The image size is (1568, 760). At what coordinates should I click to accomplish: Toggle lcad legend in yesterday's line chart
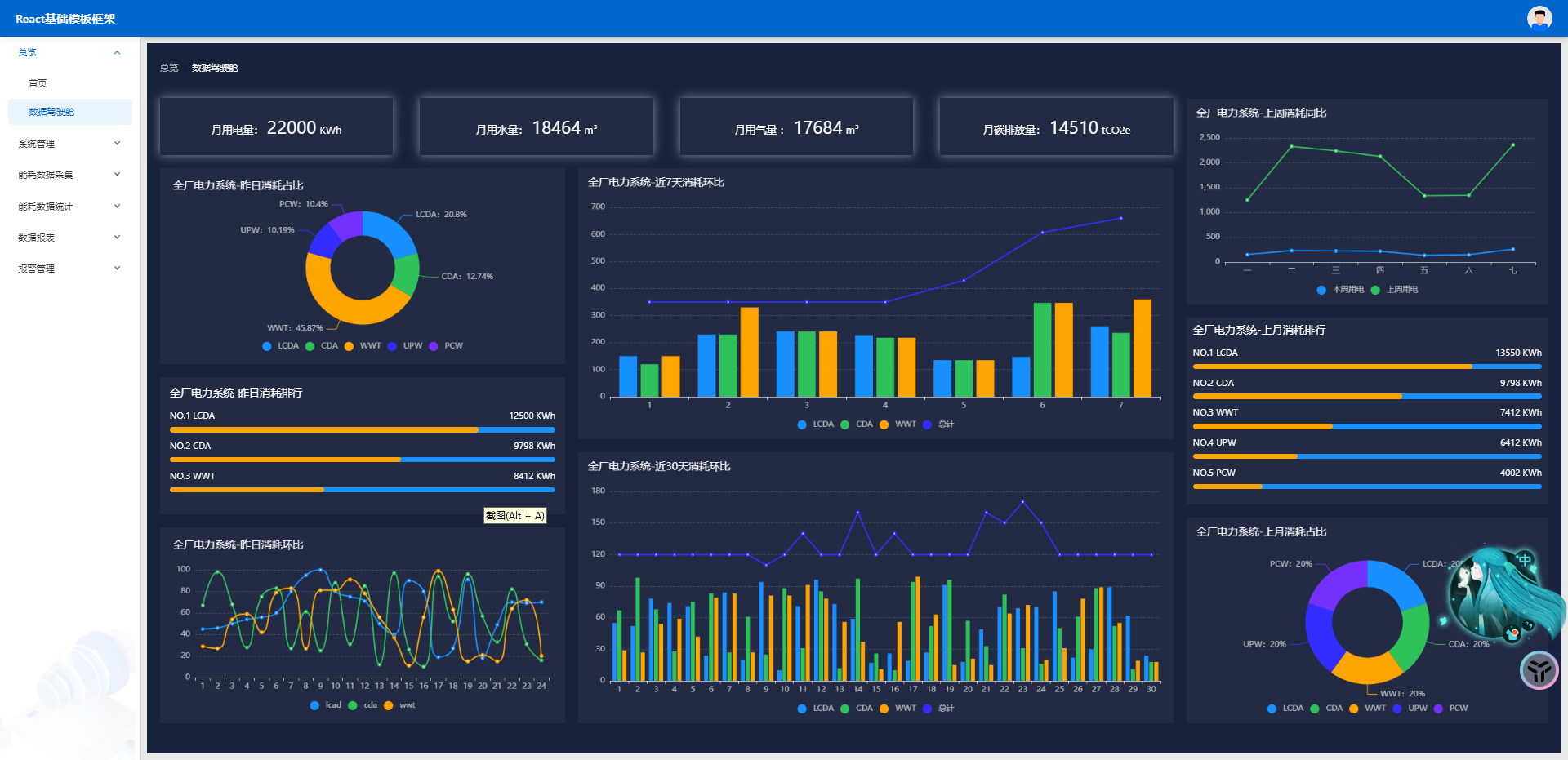coord(326,705)
